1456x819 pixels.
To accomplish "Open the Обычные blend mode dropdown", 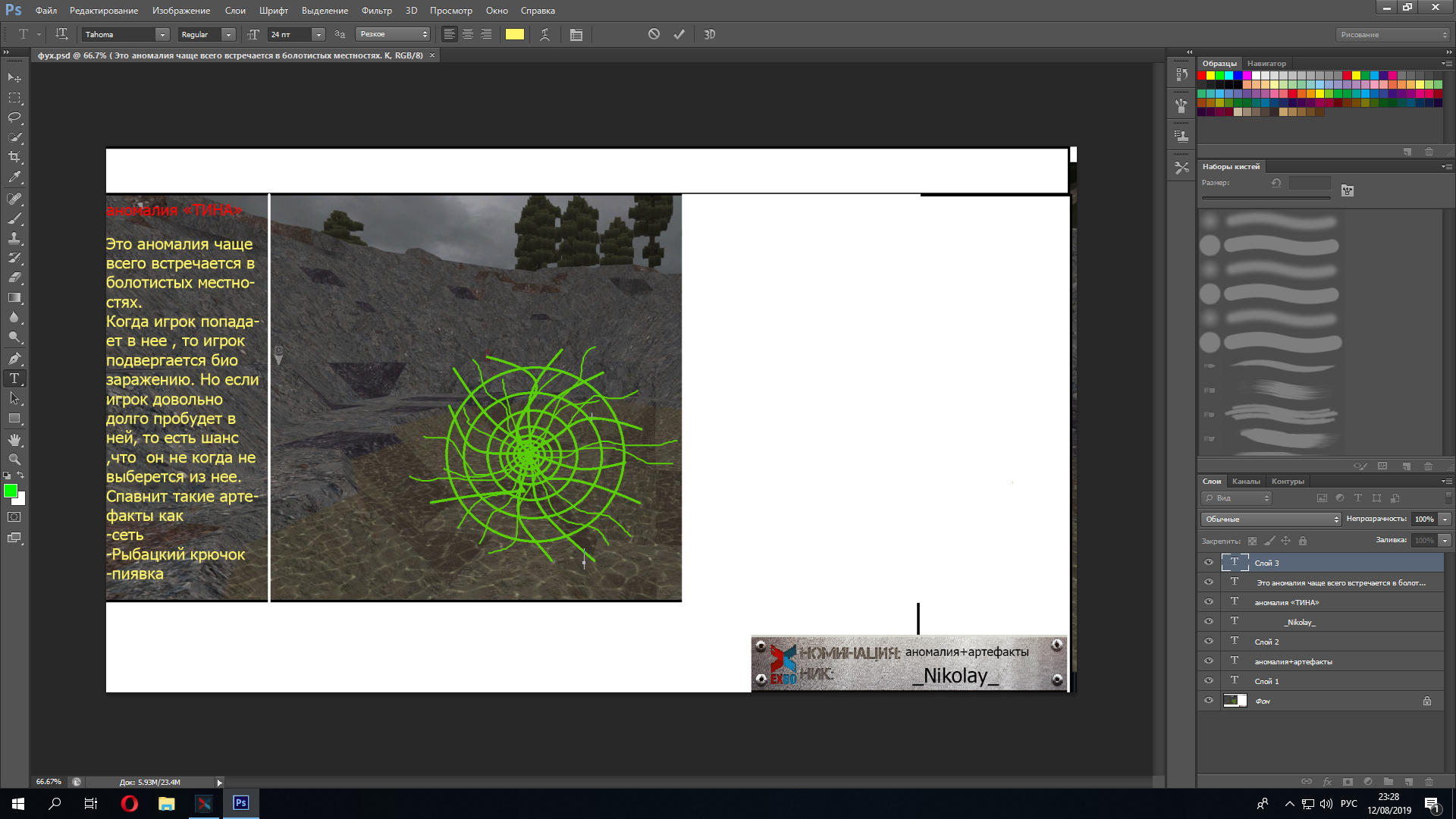I will pyautogui.click(x=1271, y=519).
